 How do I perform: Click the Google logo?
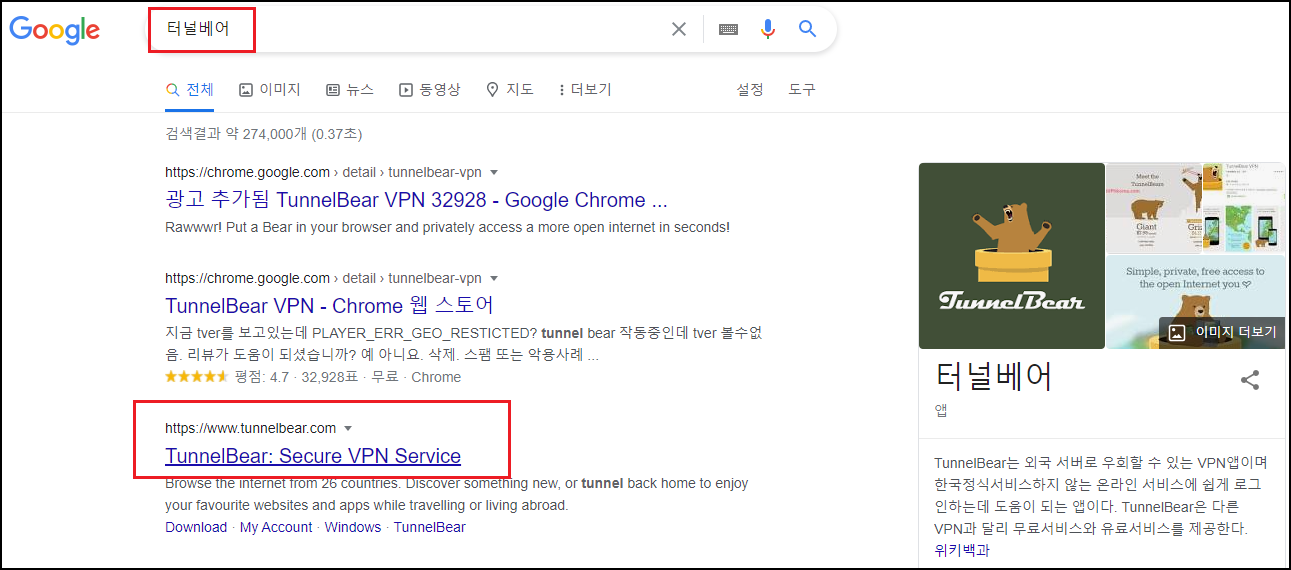[x=54, y=29]
